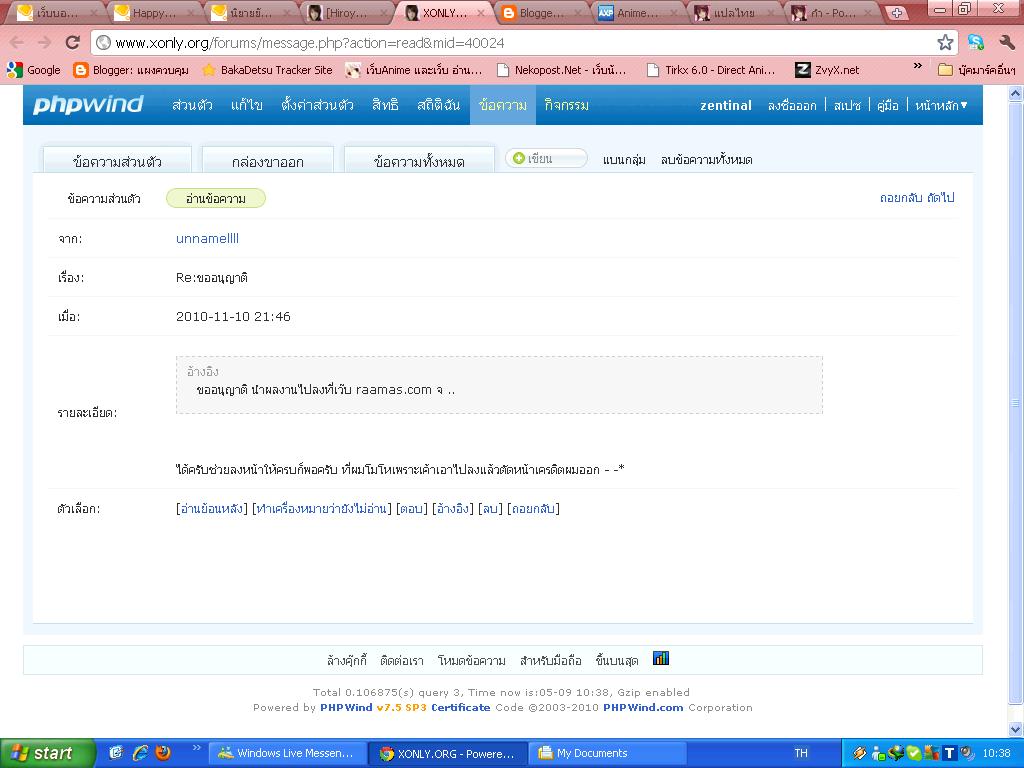
Task: Open sender profile unnamellll
Action: 207,238
